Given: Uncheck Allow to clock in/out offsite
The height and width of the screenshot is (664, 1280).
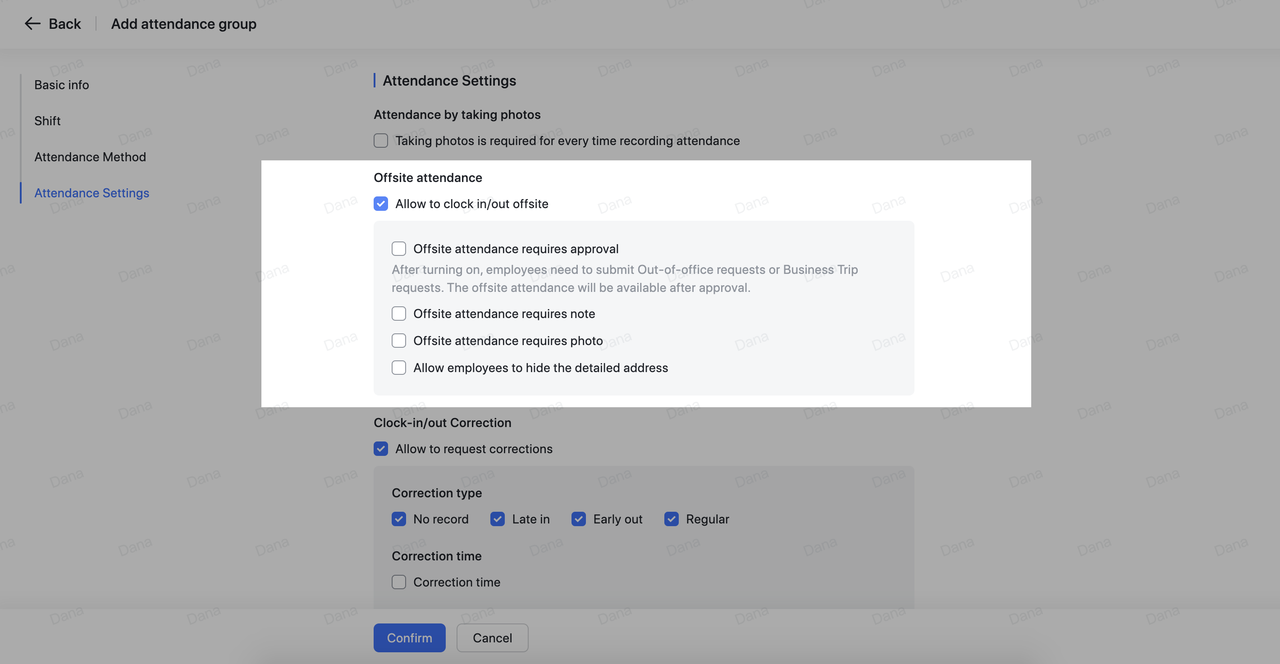Looking at the screenshot, I should [x=381, y=204].
